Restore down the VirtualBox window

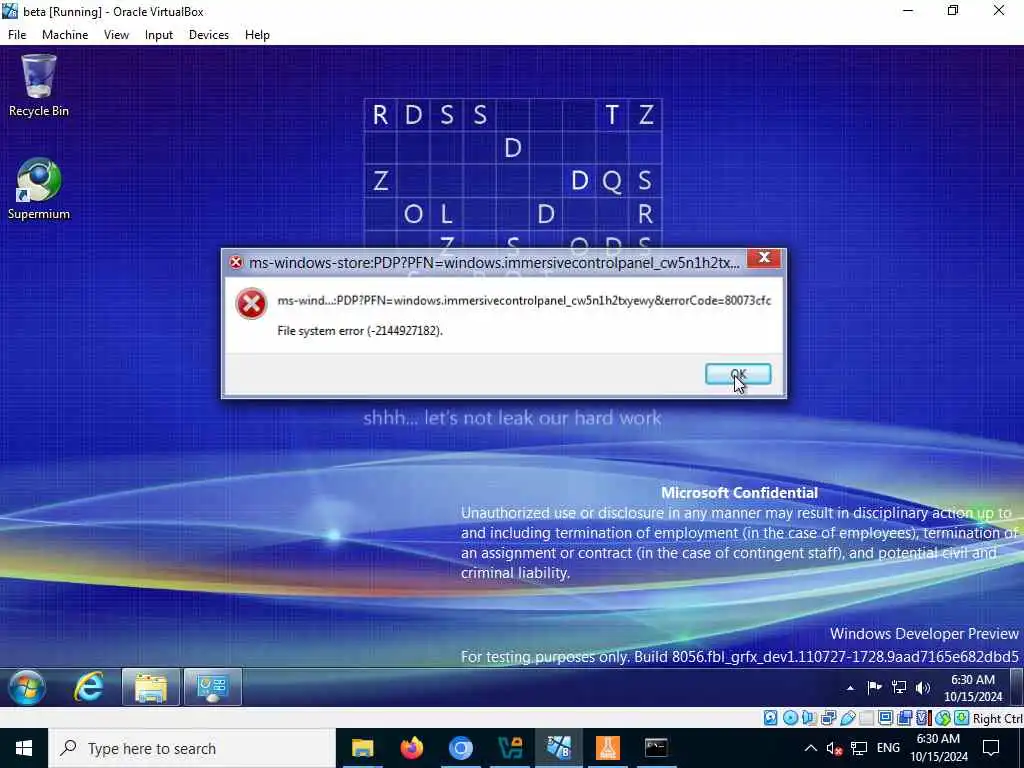coord(953,11)
